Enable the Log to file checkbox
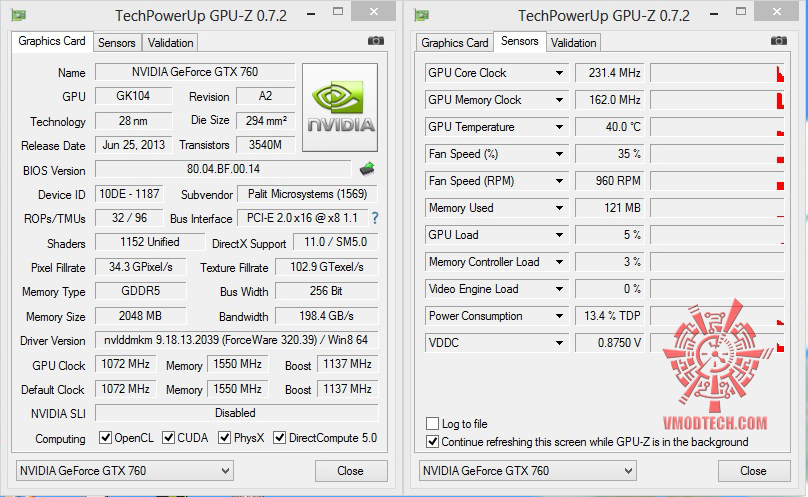Image resolution: width=808 pixels, height=497 pixels. [x=433, y=424]
